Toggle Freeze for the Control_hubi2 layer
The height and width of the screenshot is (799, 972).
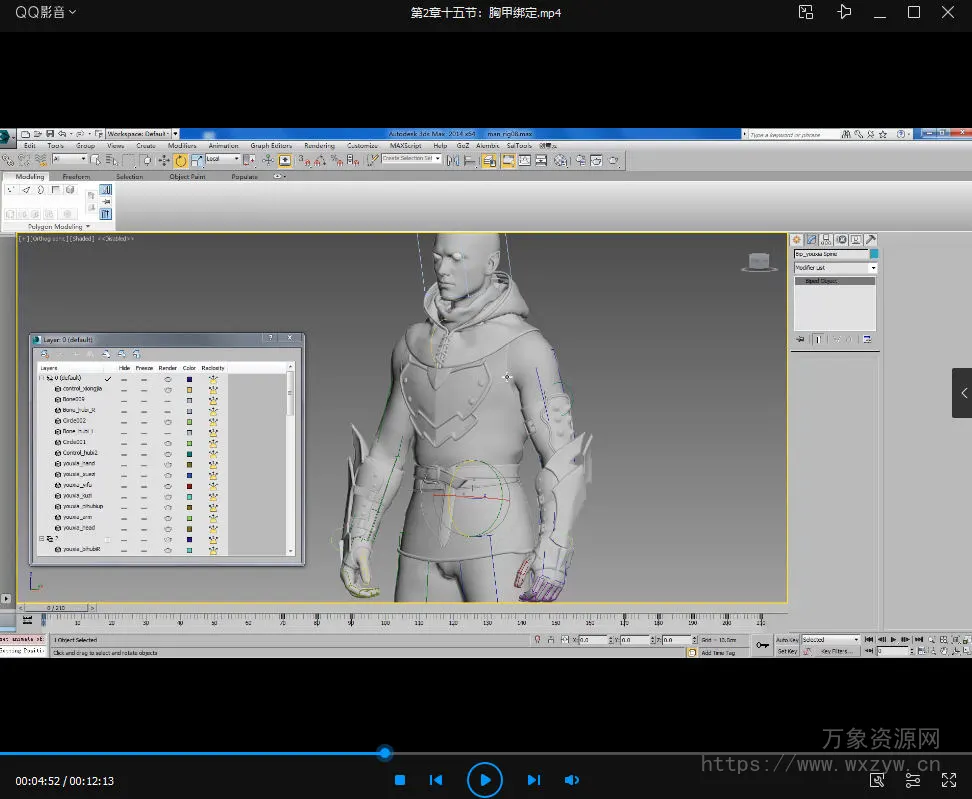tap(144, 453)
